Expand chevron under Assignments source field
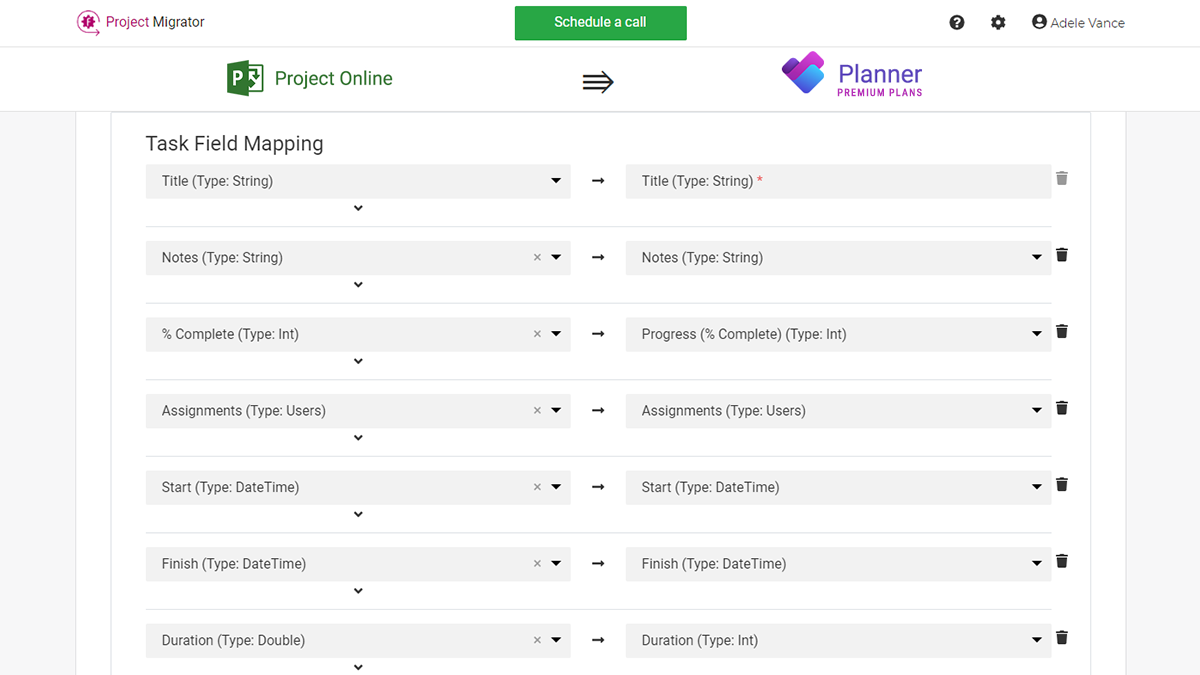The image size is (1200, 675). click(x=358, y=438)
